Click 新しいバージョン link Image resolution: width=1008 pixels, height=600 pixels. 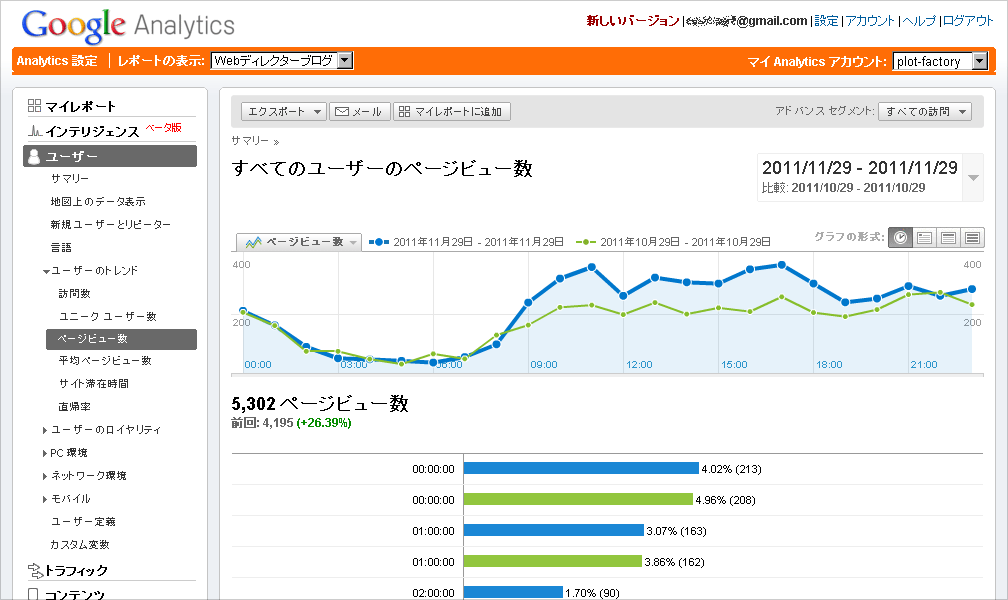coord(633,21)
